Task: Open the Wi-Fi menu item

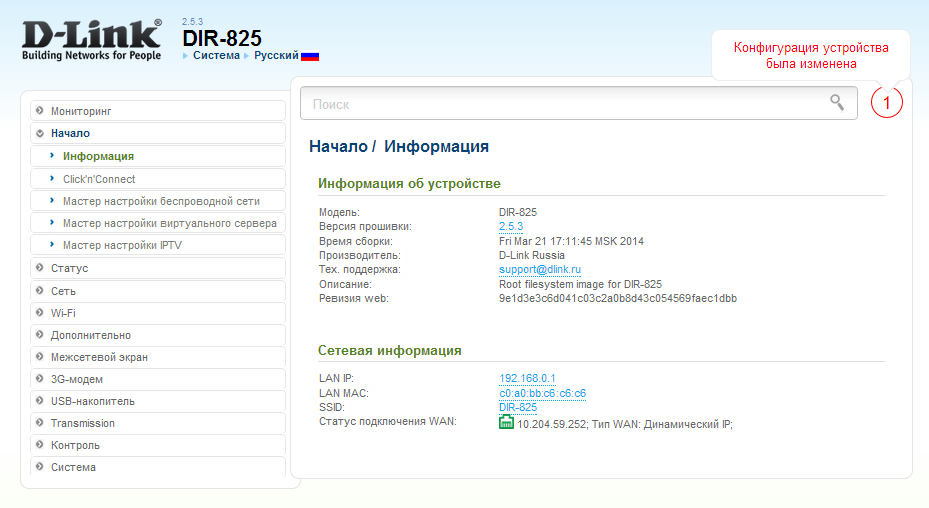Action: click(158, 313)
